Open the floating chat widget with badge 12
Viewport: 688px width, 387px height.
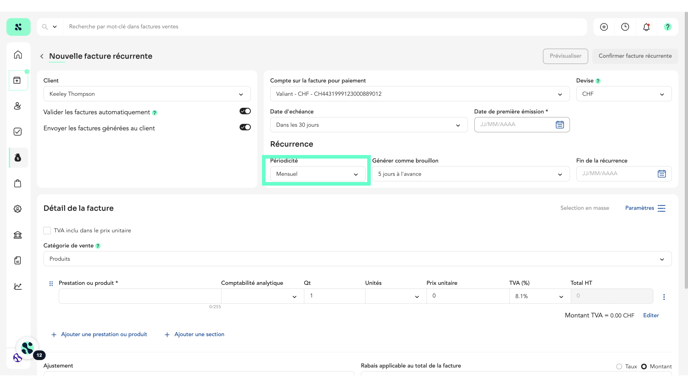click(28, 348)
